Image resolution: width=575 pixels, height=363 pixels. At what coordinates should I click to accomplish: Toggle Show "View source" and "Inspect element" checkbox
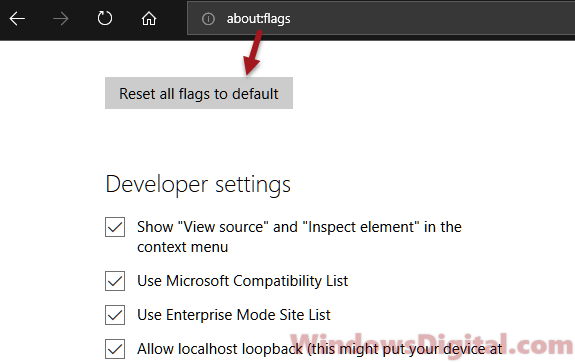pos(115,227)
